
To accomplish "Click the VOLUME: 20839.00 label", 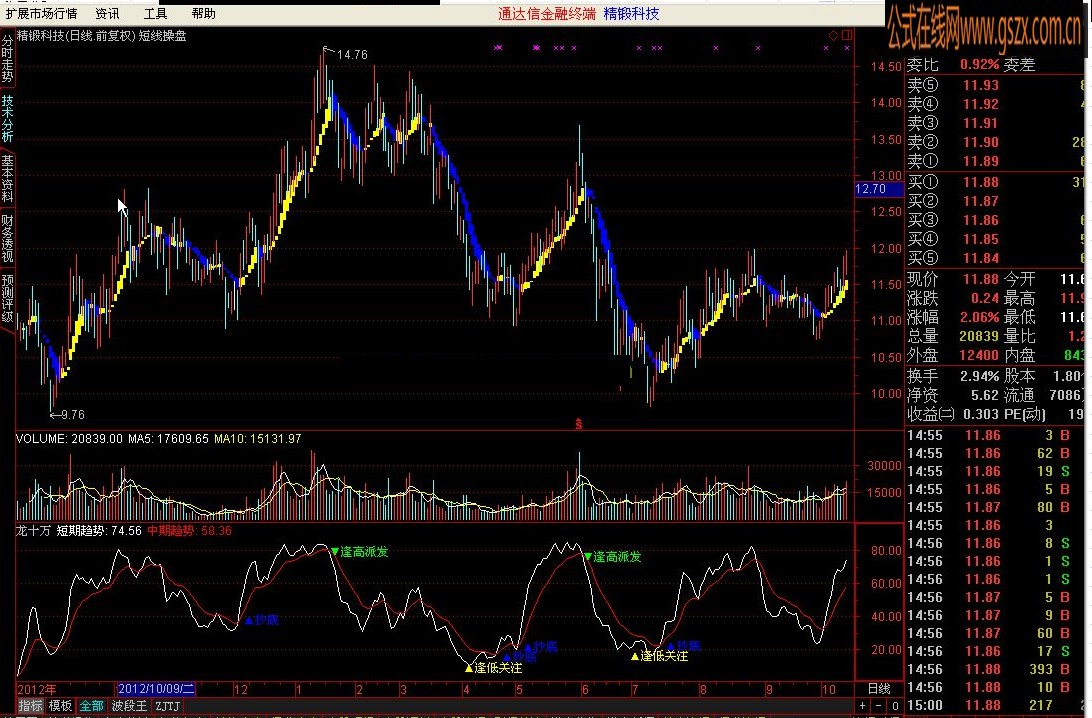I will pyautogui.click(x=70, y=439).
